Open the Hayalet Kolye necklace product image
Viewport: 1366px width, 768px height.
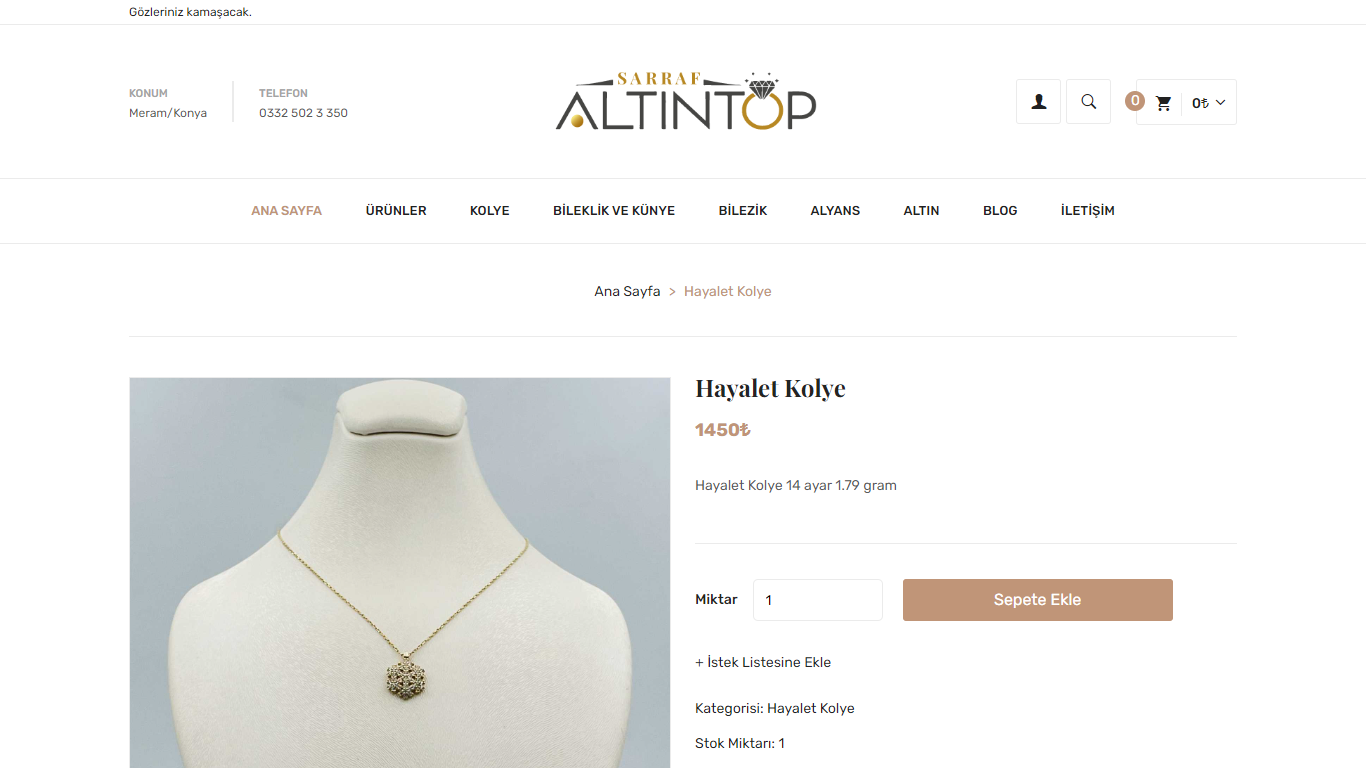click(x=400, y=572)
